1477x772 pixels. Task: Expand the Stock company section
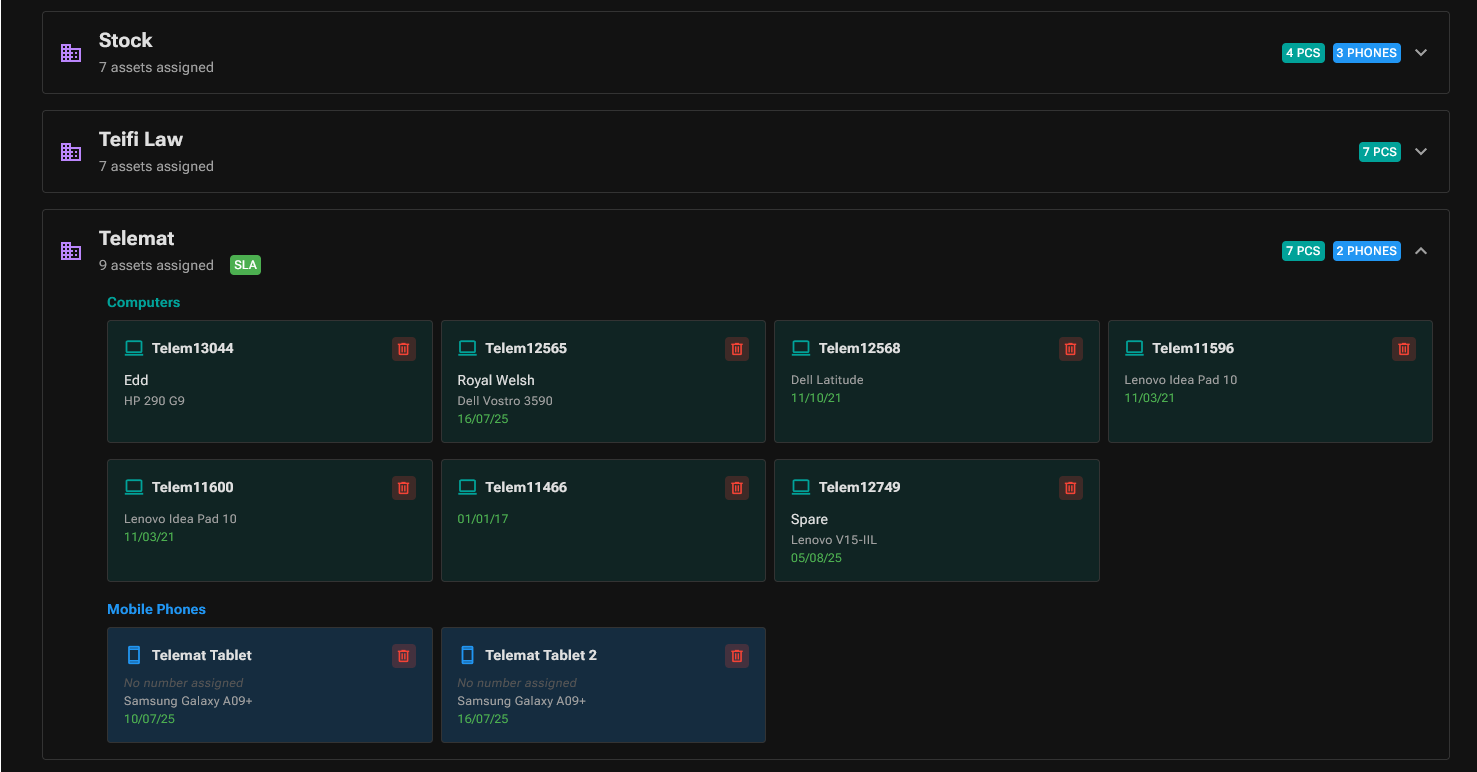[x=1421, y=53]
